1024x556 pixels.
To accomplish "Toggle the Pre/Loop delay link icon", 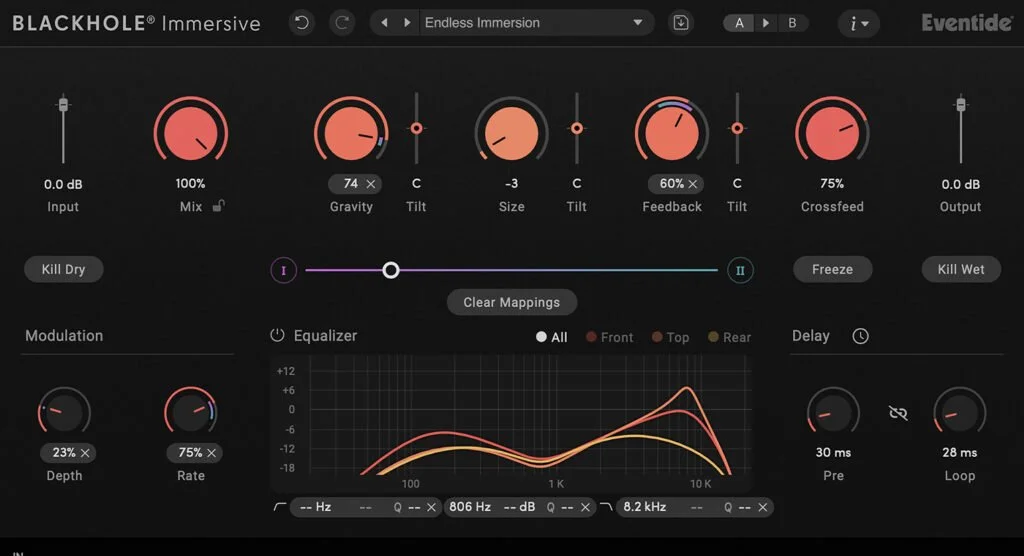I will pyautogui.click(x=898, y=413).
